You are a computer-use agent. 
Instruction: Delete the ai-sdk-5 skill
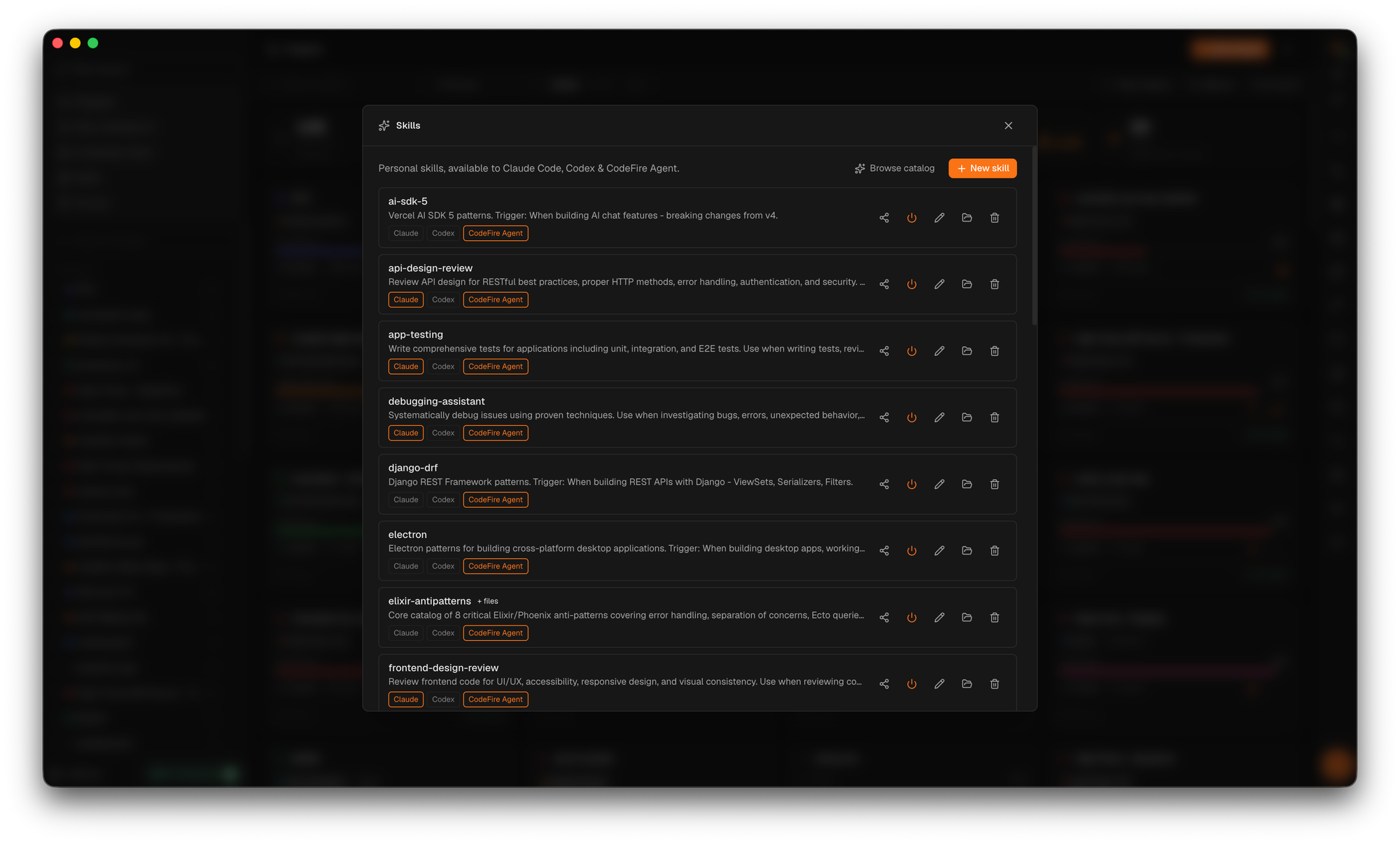(x=995, y=218)
